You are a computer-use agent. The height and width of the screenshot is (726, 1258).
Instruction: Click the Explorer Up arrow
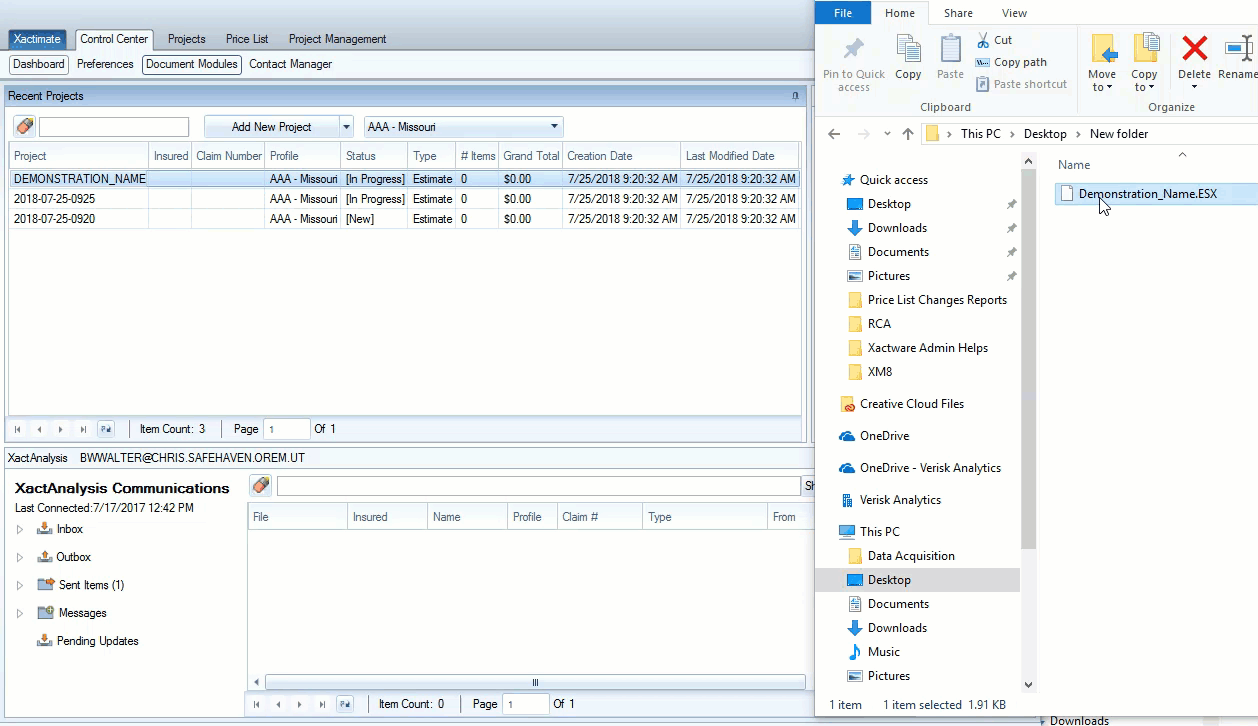pyautogui.click(x=908, y=134)
